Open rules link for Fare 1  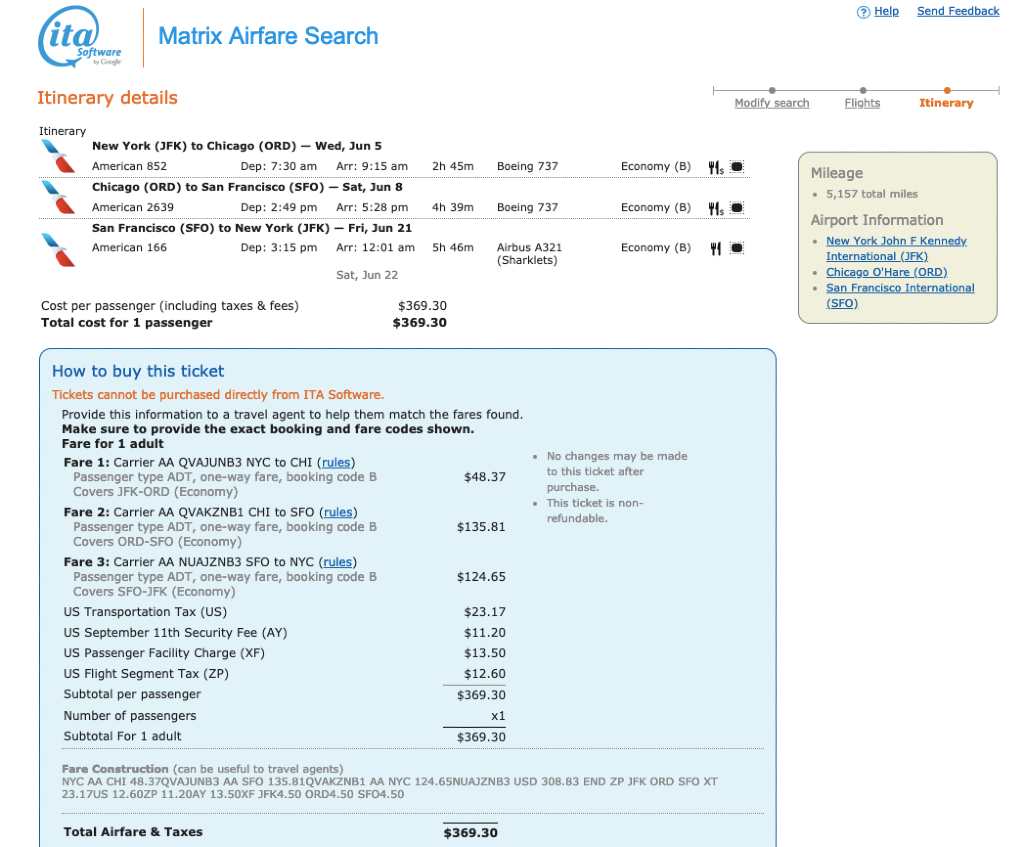point(336,462)
